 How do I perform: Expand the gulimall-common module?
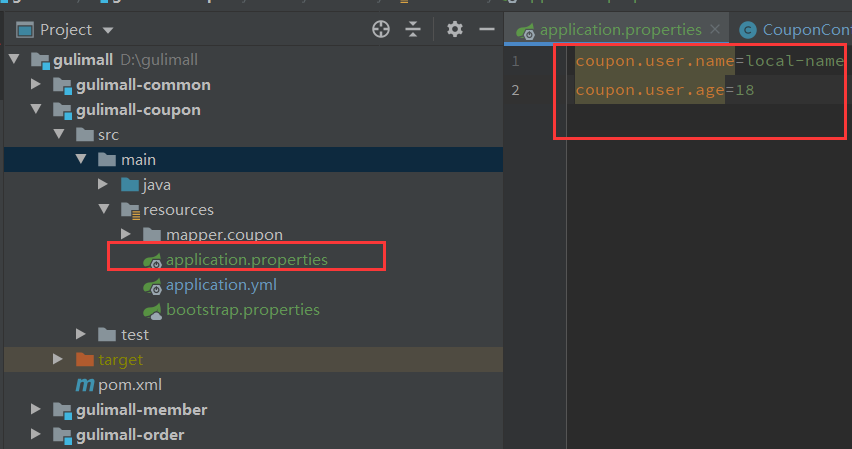click(35, 84)
